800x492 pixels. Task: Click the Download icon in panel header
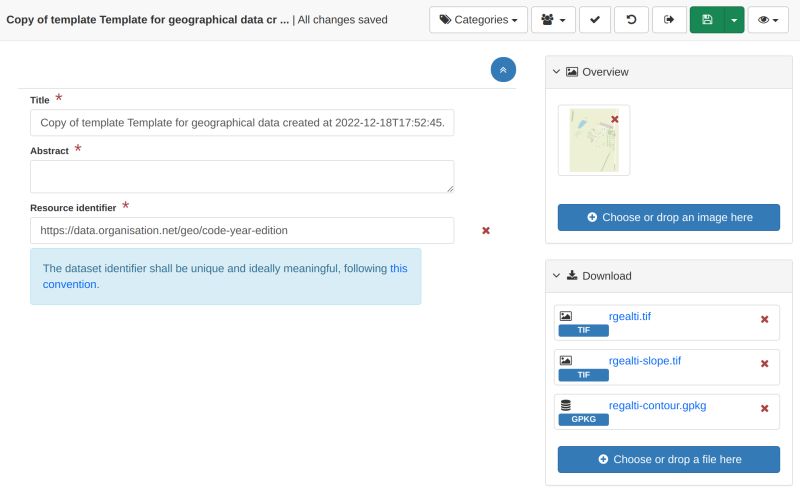(x=572, y=275)
